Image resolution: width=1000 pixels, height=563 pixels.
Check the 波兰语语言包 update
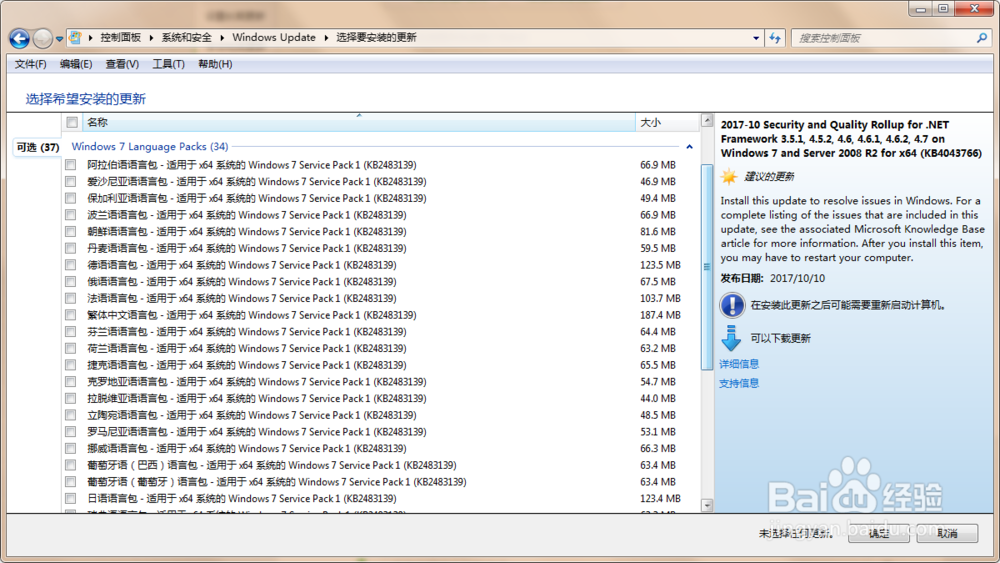click(x=71, y=215)
